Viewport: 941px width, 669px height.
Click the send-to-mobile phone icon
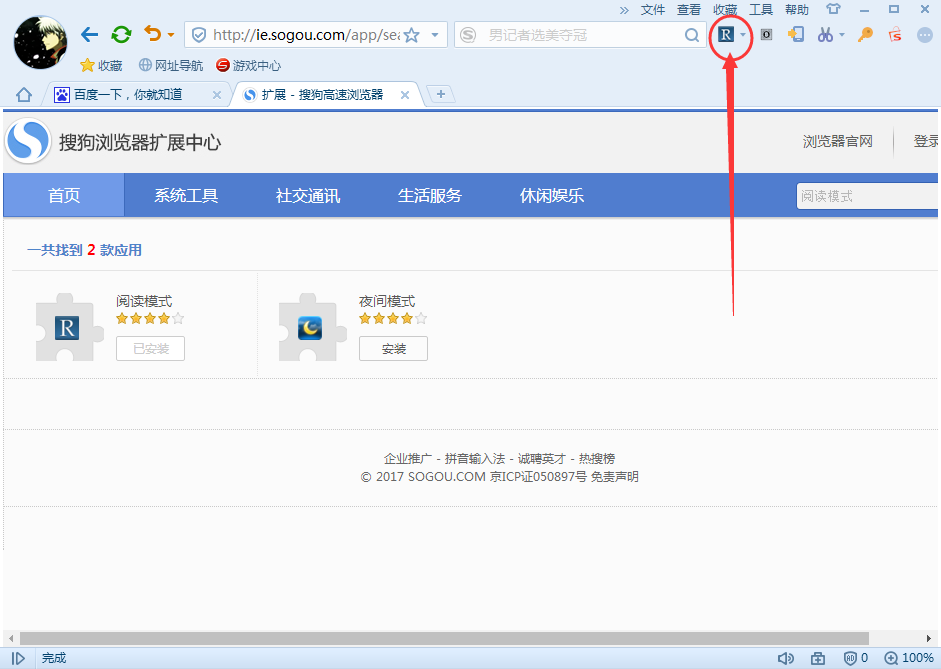click(796, 34)
